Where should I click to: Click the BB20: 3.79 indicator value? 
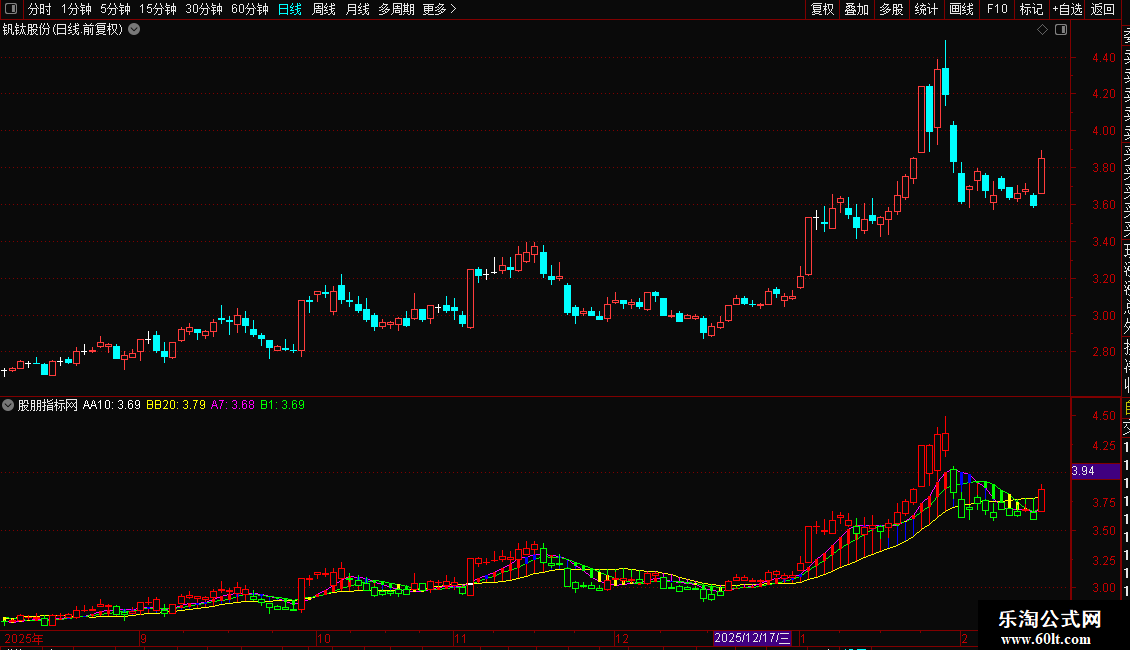click(x=176, y=405)
